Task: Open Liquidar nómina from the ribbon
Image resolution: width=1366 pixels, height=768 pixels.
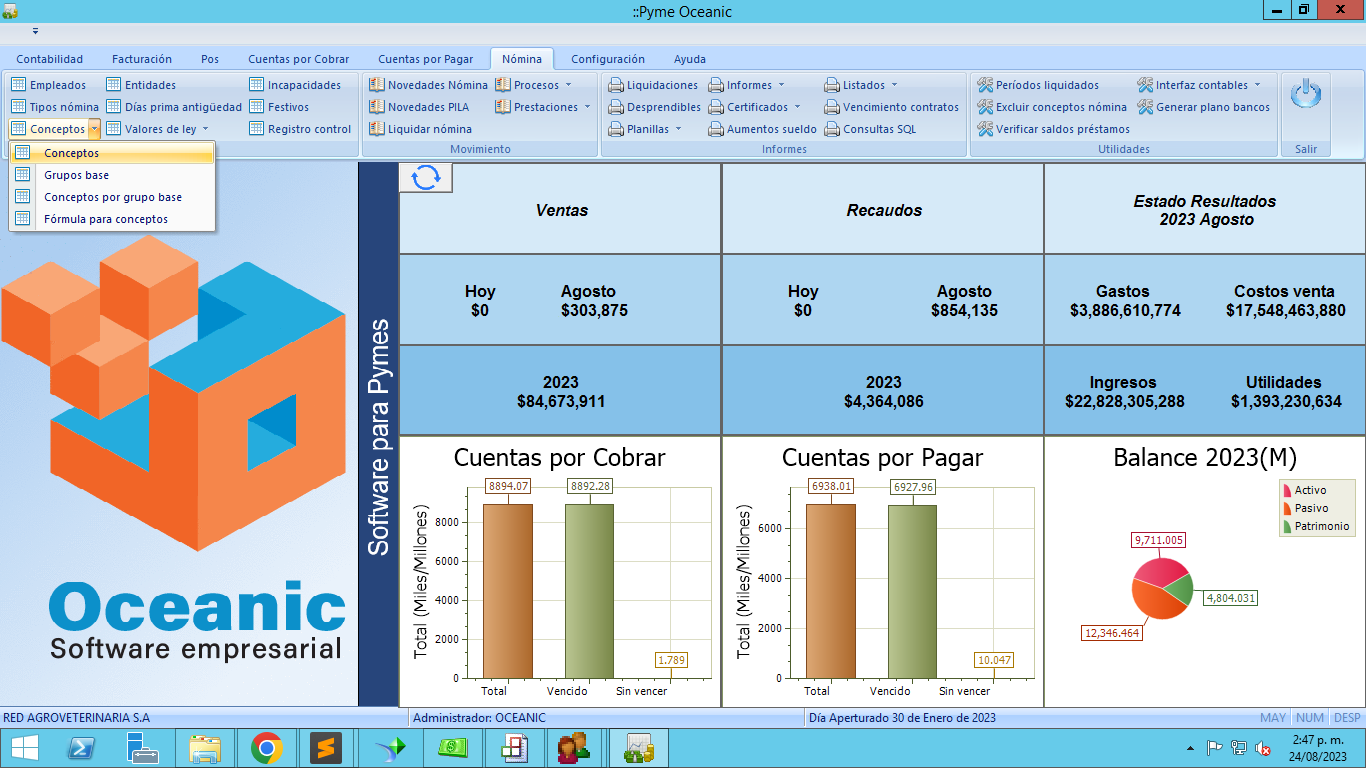Action: pyautogui.click(x=420, y=129)
